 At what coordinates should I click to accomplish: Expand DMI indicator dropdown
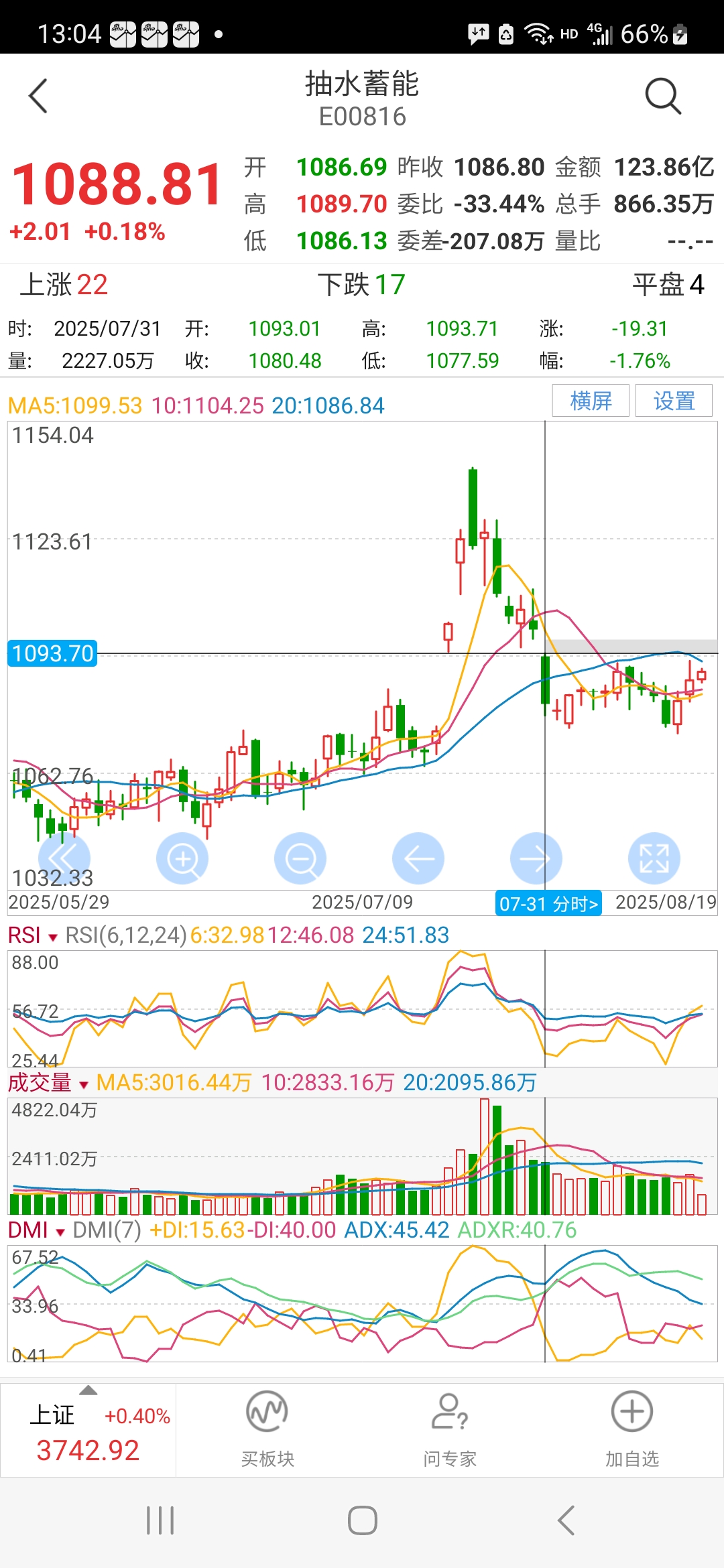(60, 1232)
